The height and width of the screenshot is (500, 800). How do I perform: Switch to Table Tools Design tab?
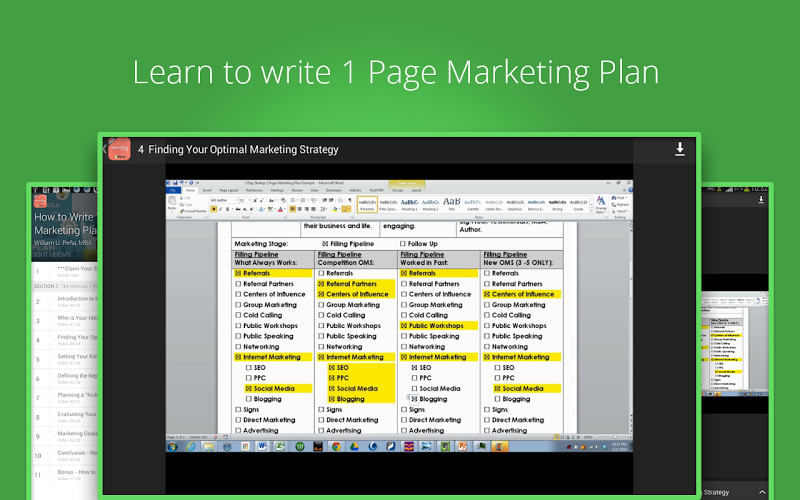(x=397, y=190)
